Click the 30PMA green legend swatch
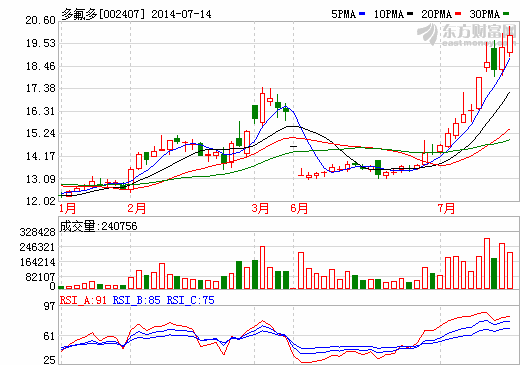This screenshot has width=520, height=365. pos(506,14)
